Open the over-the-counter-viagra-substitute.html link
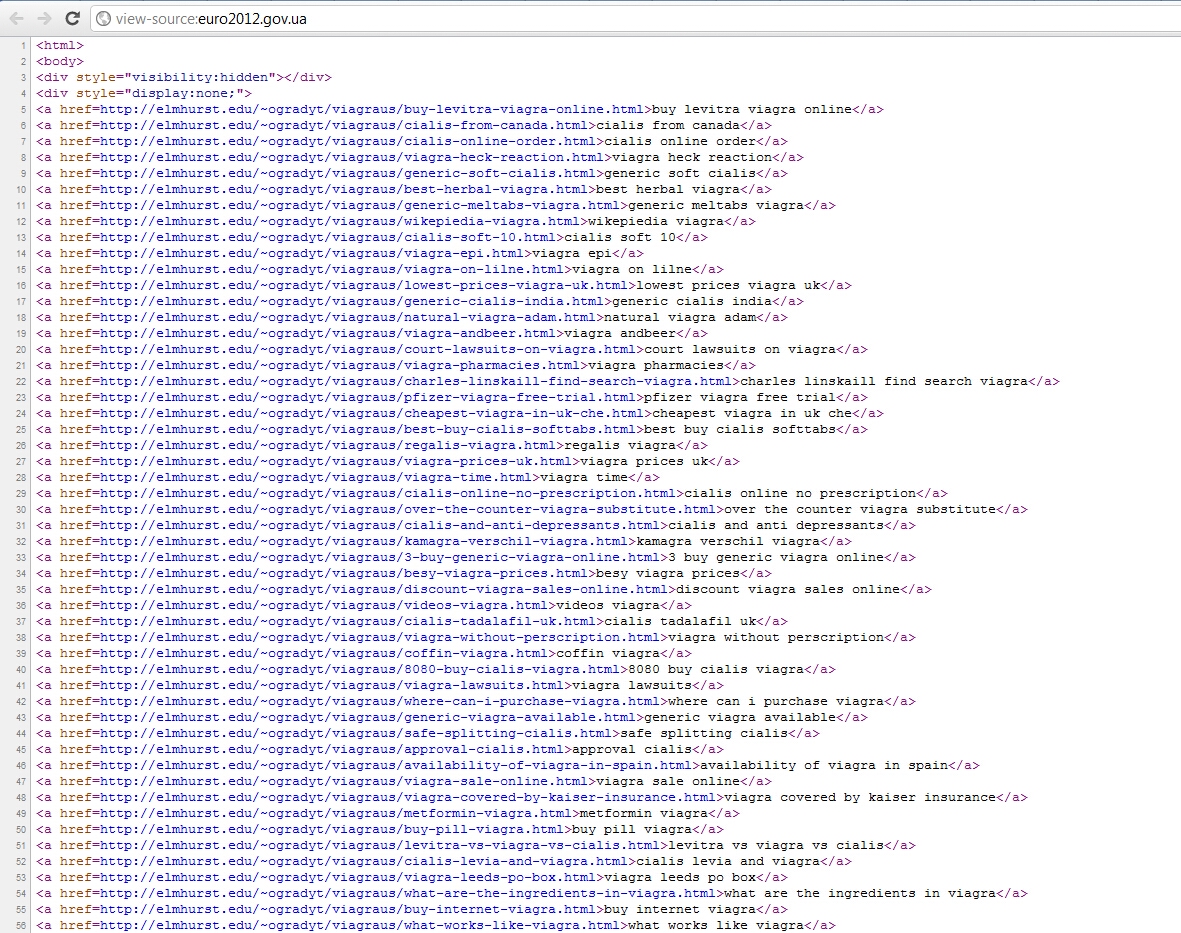The width and height of the screenshot is (1181, 933). [x=407, y=509]
